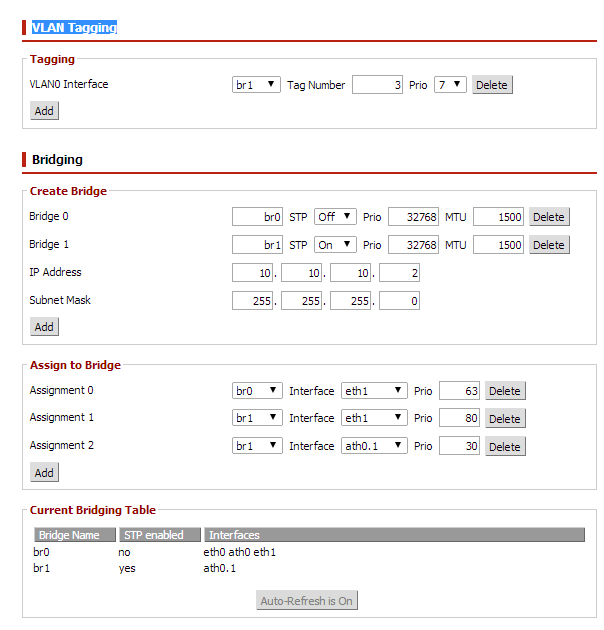Click the Auto-Refresh is On button
The width and height of the screenshot is (604, 630).
click(307, 600)
